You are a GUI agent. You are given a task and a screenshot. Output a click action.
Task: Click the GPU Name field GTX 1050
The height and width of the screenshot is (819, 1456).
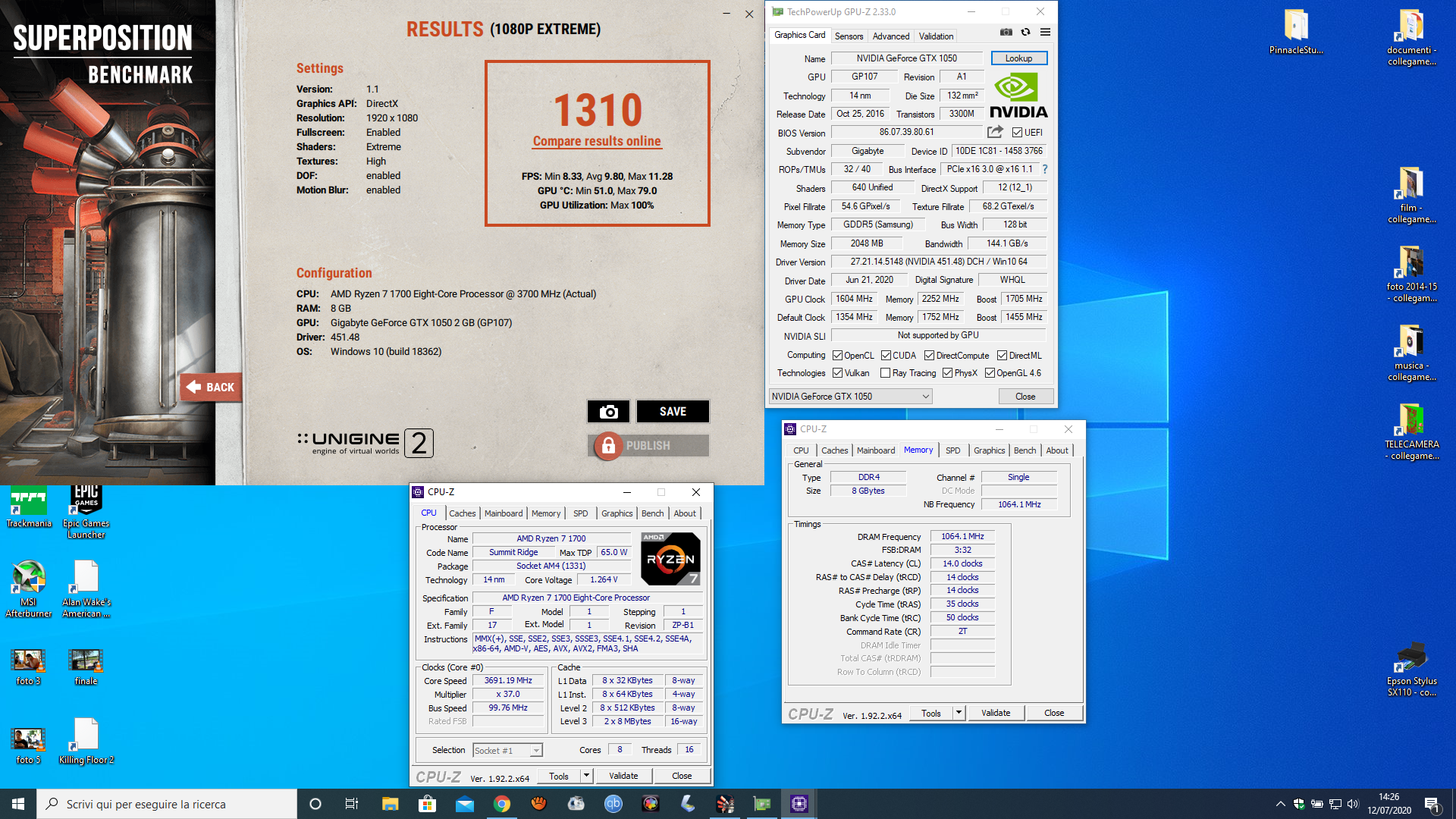click(x=906, y=58)
